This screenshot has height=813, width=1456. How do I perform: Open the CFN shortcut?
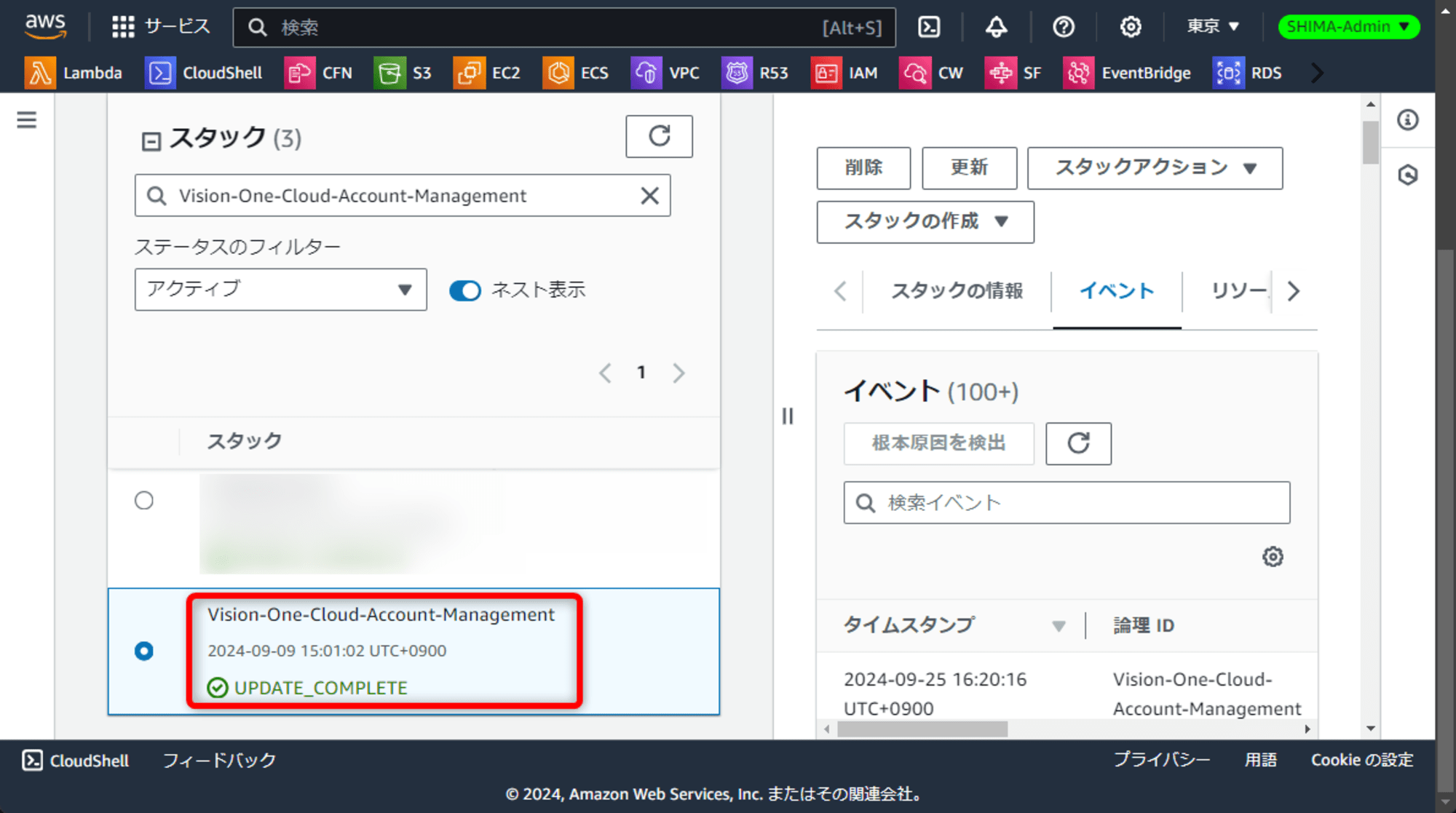pos(318,73)
